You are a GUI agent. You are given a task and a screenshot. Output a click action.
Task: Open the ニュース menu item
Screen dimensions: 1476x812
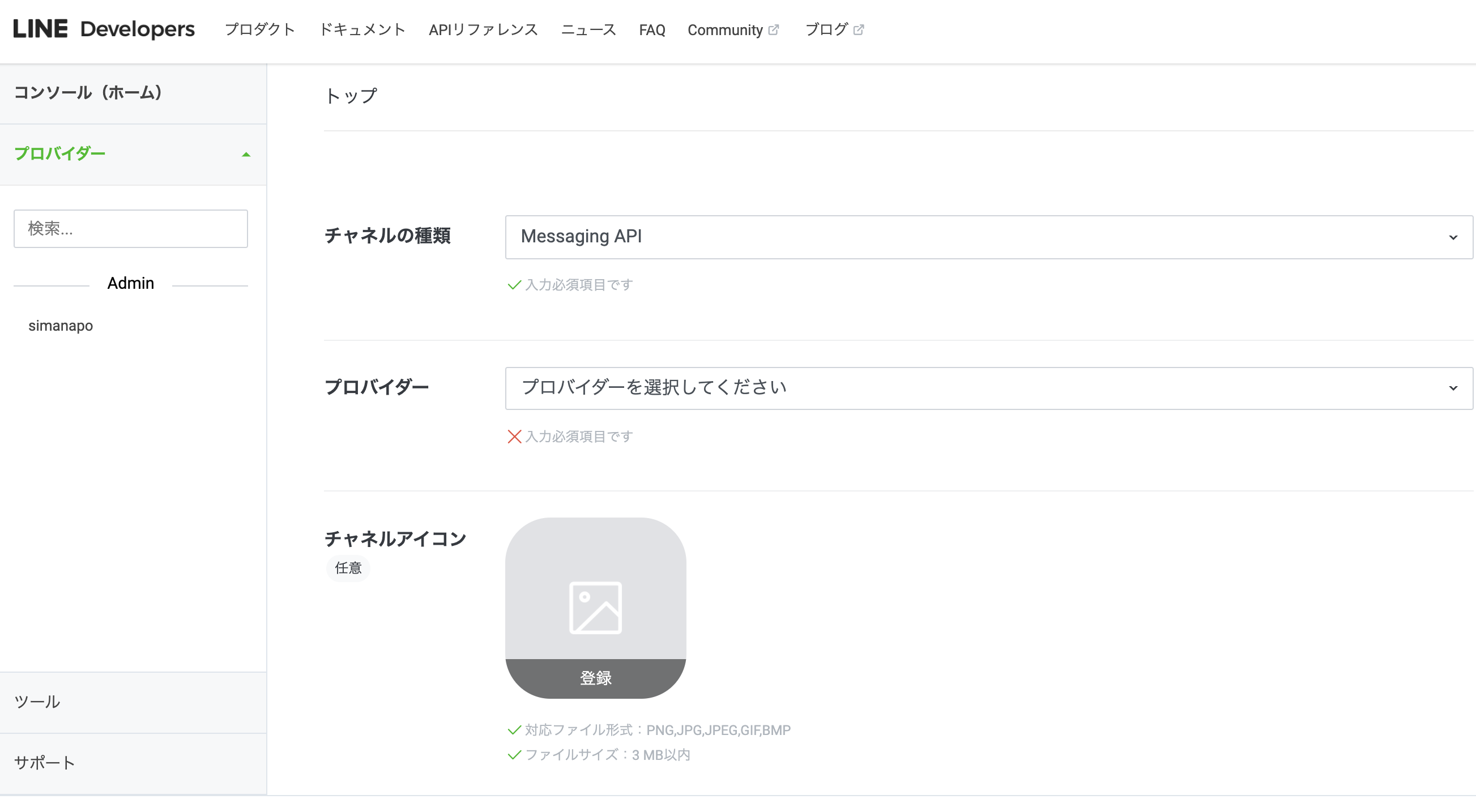coord(588,30)
